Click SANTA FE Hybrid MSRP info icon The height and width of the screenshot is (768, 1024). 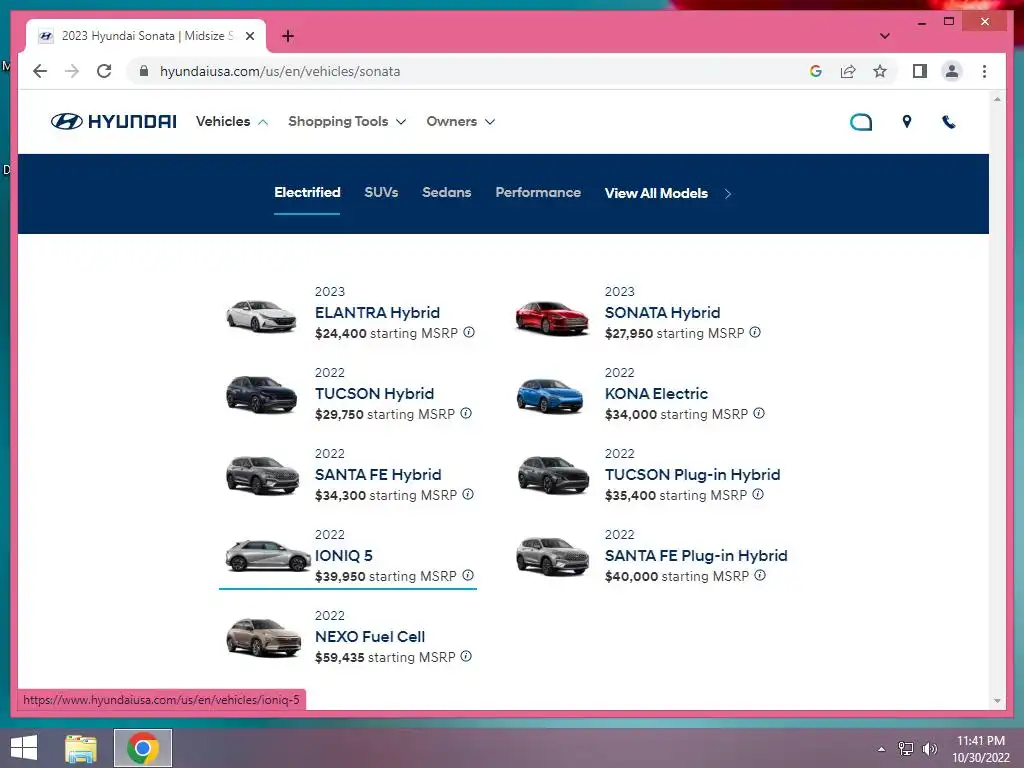coord(468,494)
